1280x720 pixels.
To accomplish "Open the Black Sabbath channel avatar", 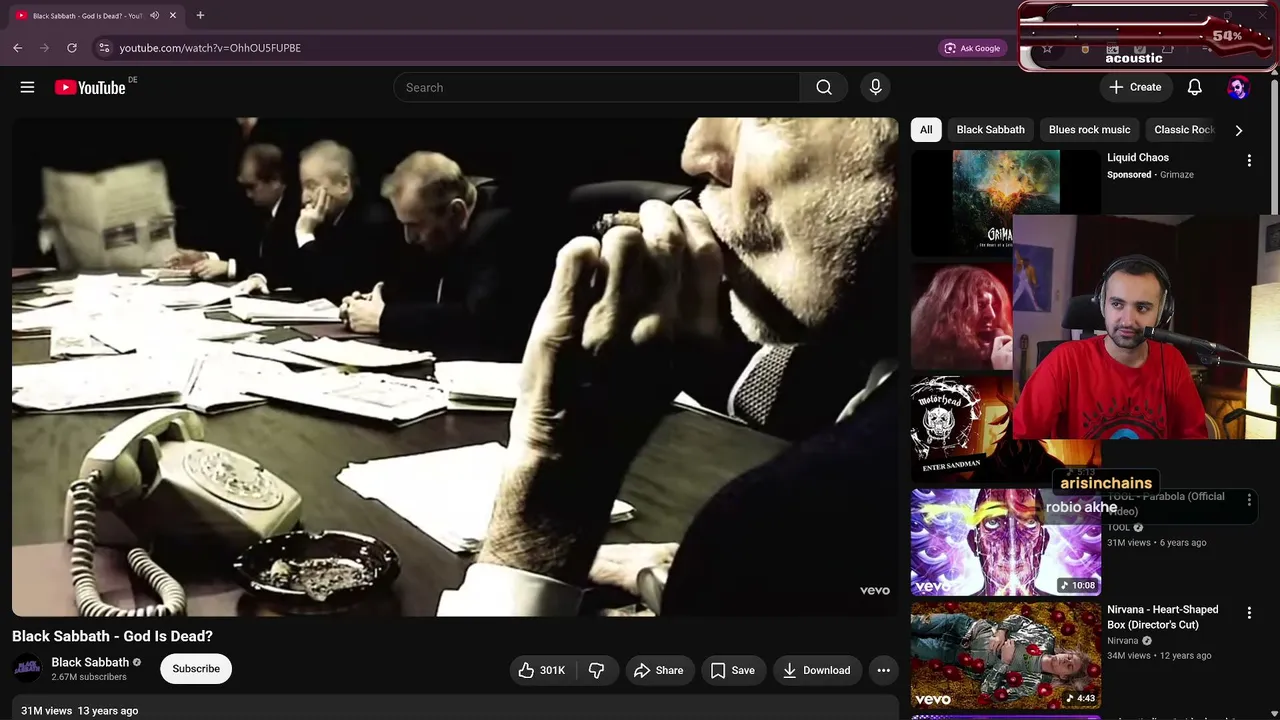I will click(x=27, y=669).
